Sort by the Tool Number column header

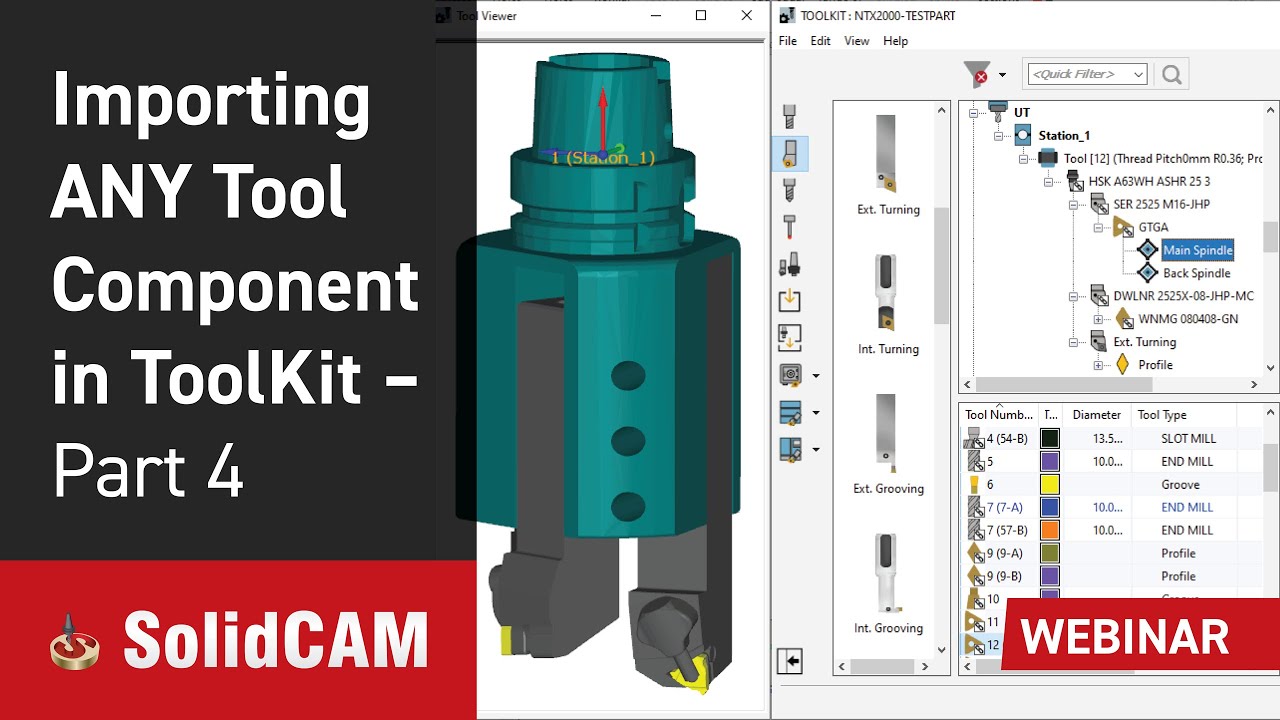tap(999, 414)
